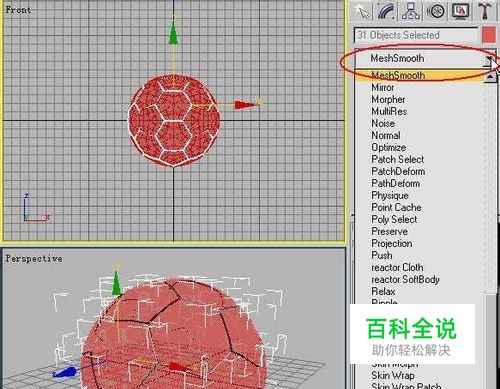Choose PatchDeform from the modifier list
The image size is (500, 389).
click(398, 171)
